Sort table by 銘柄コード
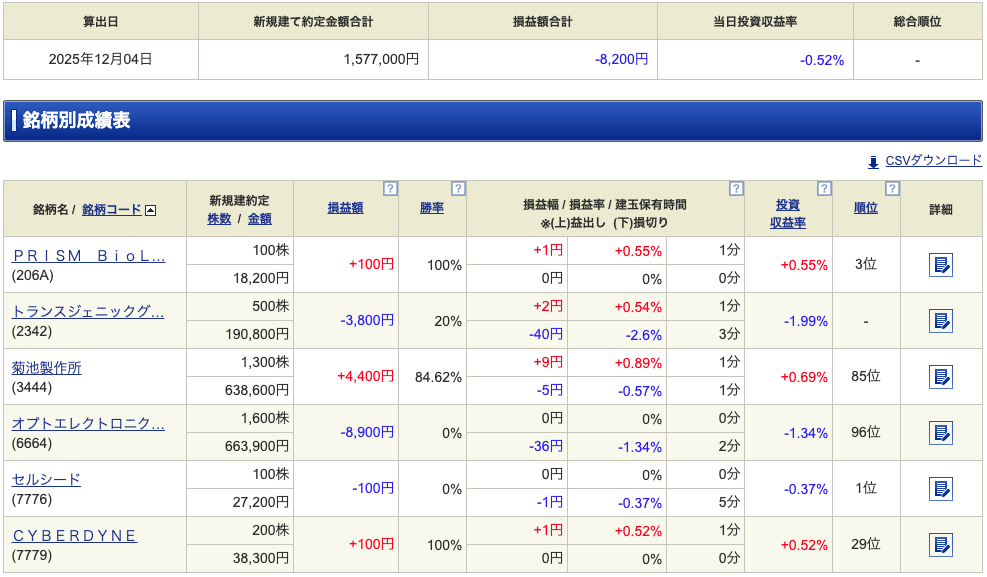987x577 pixels. [x=111, y=210]
